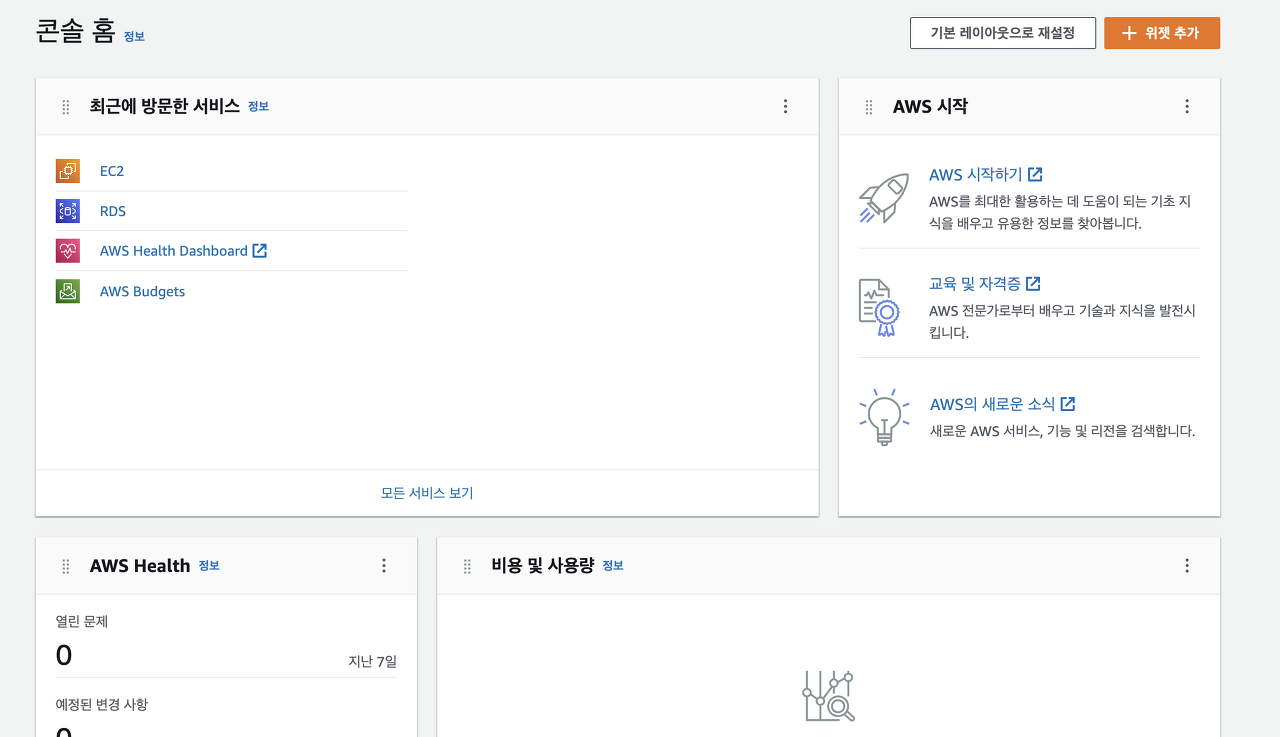1280x737 pixels.
Task: Click external link icon beside 교육 및 자격증
Action: coord(1033,284)
